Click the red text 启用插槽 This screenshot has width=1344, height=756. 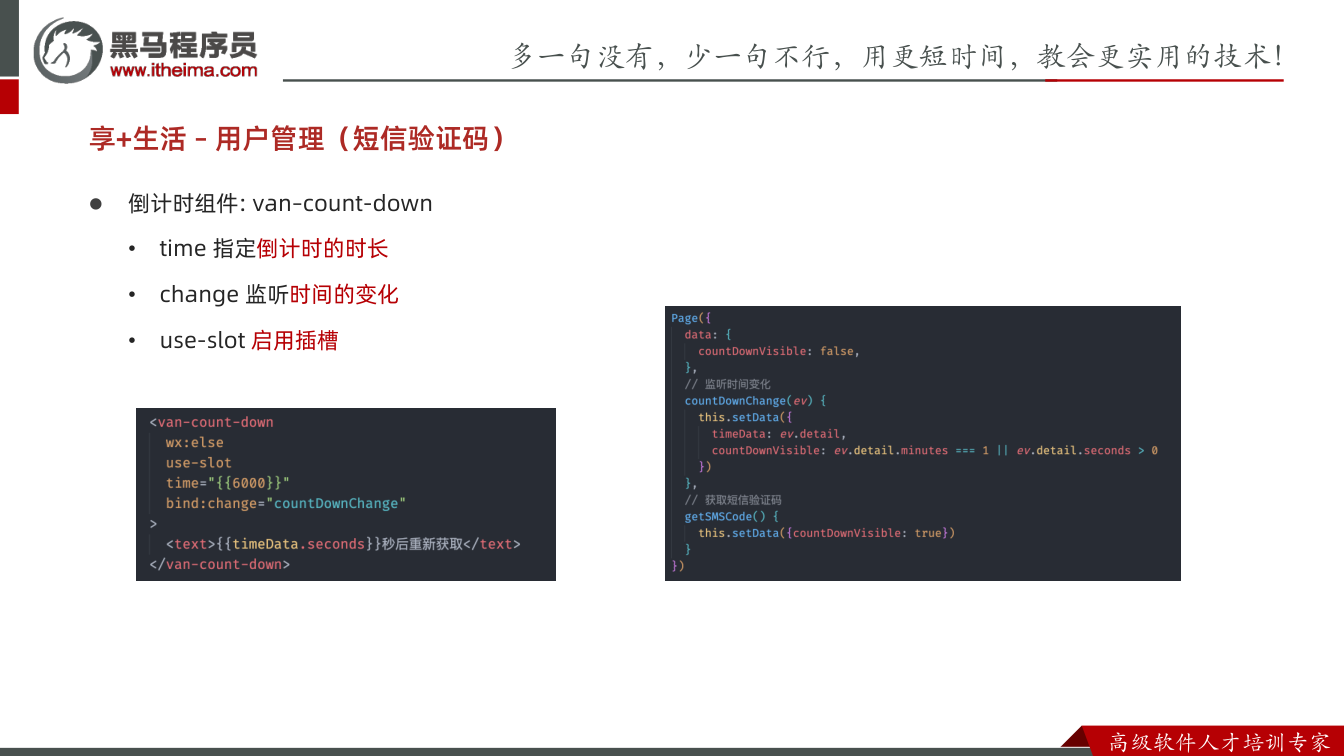(x=294, y=341)
